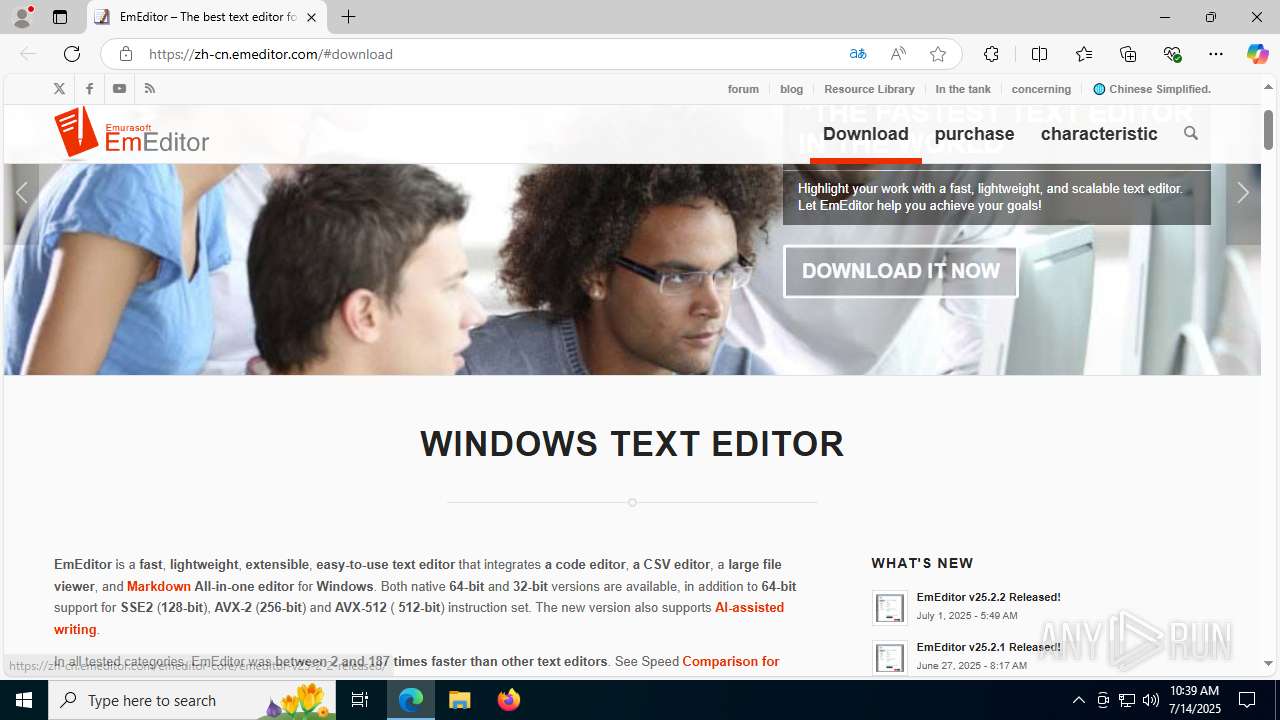The width and height of the screenshot is (1280, 720).
Task: Open the volume control in tray
Action: pos(1151,700)
